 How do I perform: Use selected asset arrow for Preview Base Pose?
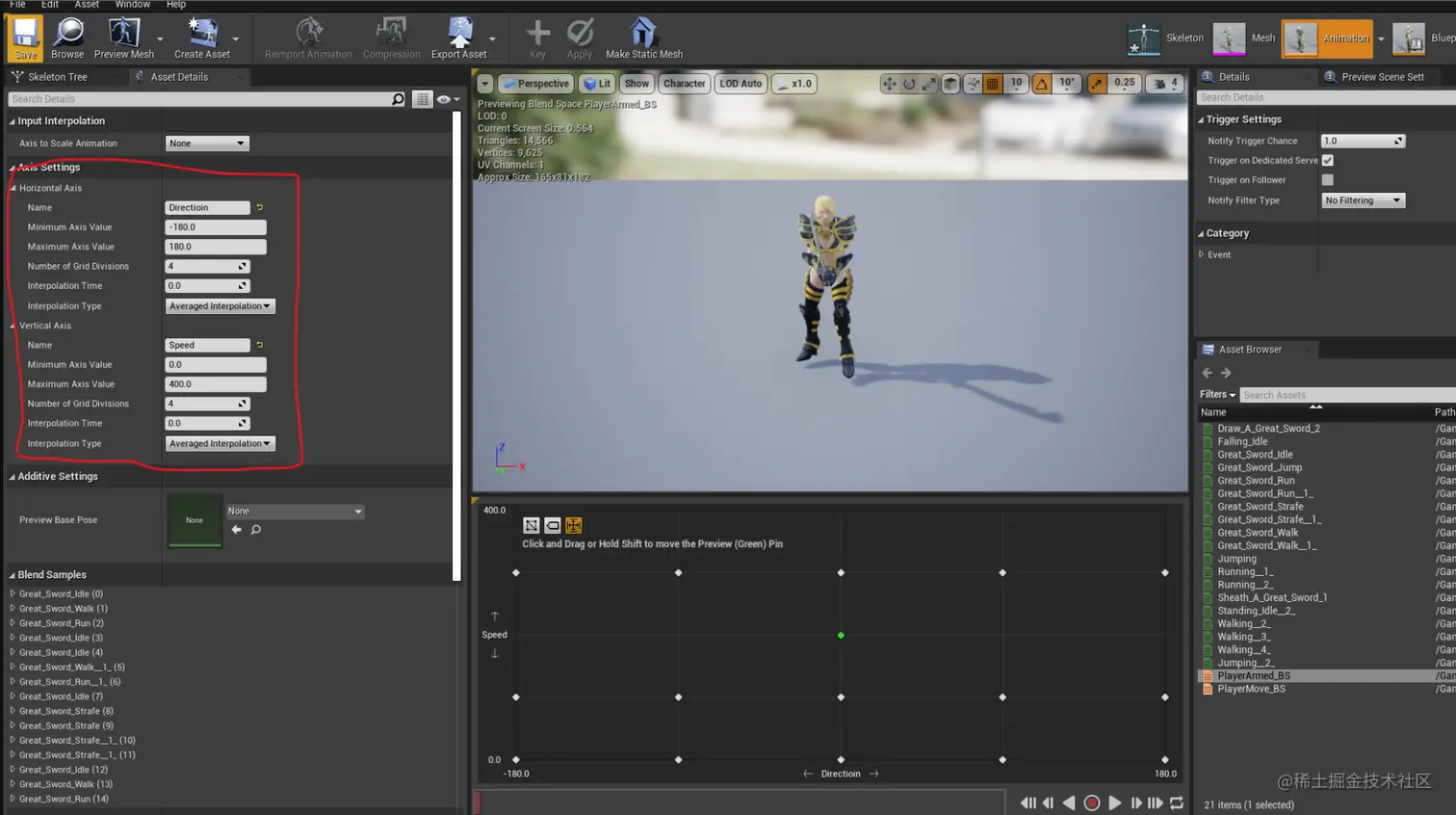pyautogui.click(x=237, y=530)
